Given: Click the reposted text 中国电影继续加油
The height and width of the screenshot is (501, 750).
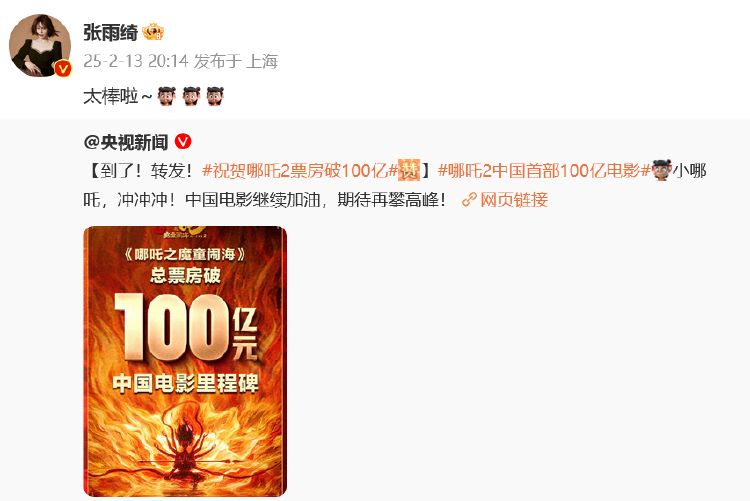Looking at the screenshot, I should click(252, 200).
